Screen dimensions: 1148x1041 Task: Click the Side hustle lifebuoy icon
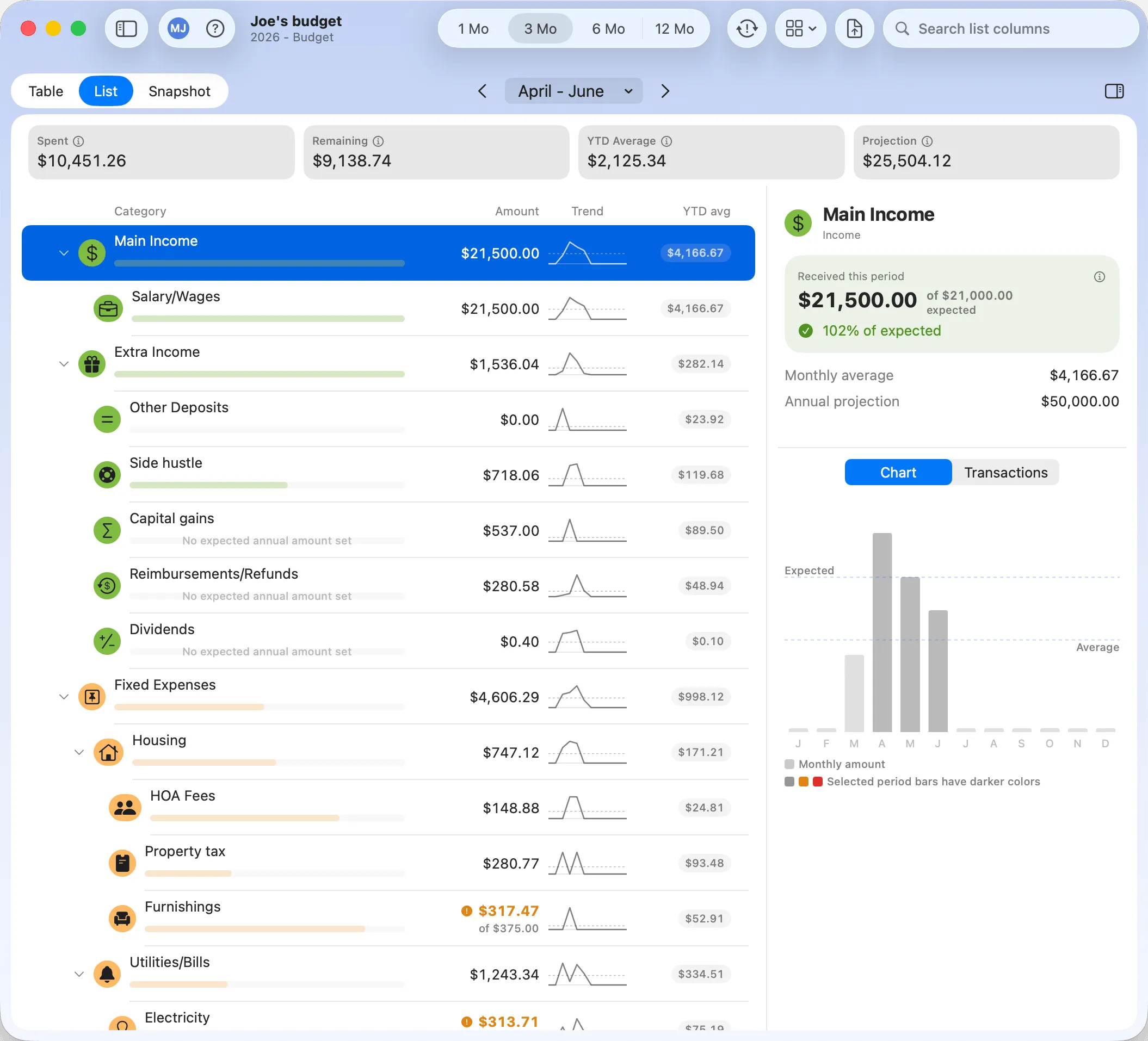point(107,475)
